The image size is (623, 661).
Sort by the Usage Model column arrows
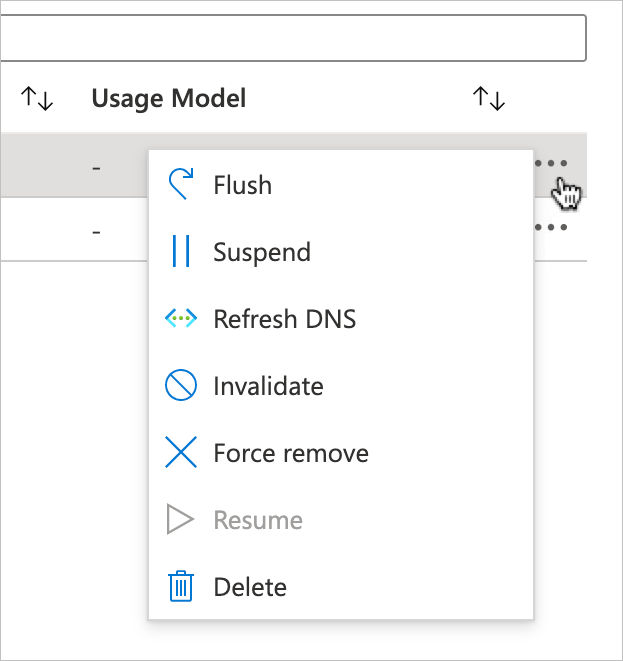point(488,98)
